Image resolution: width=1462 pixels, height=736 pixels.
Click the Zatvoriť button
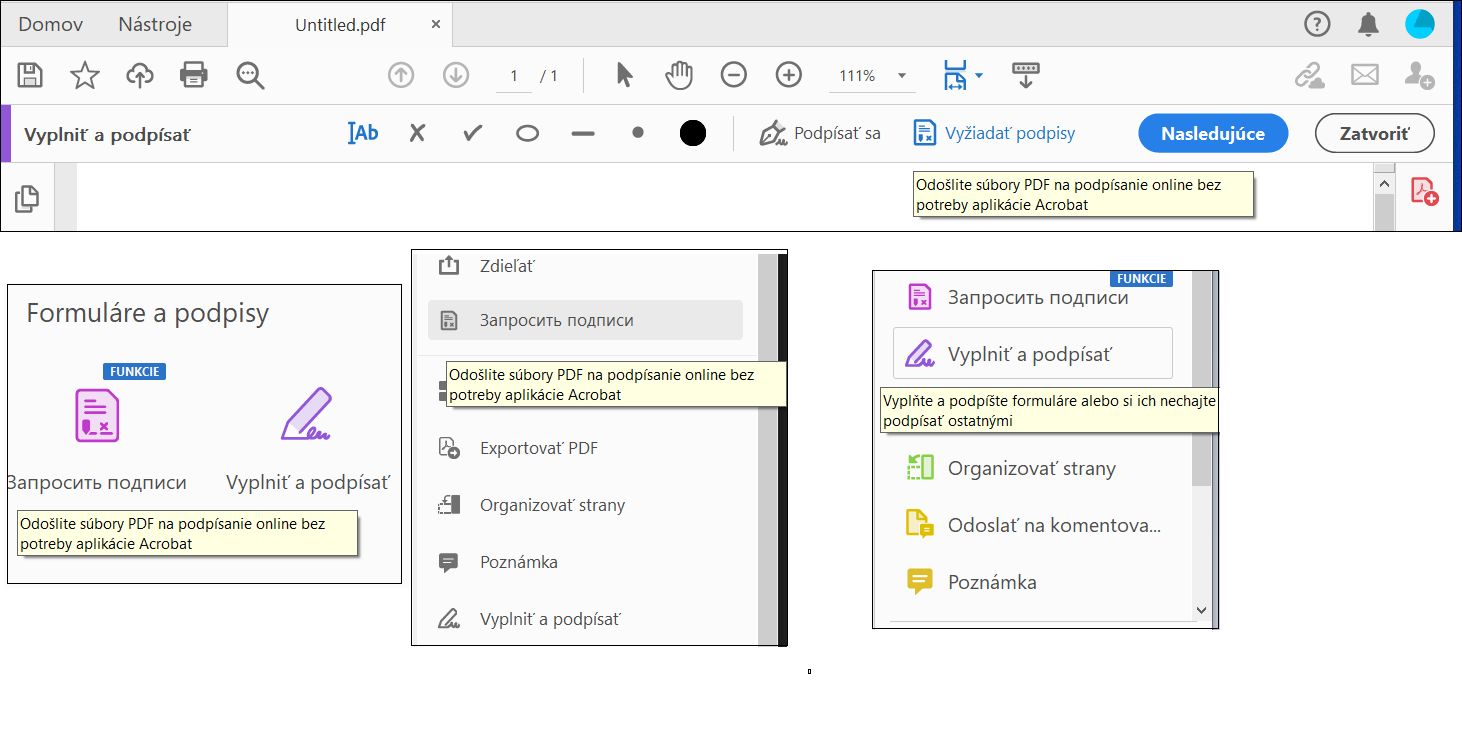pyautogui.click(x=1375, y=133)
